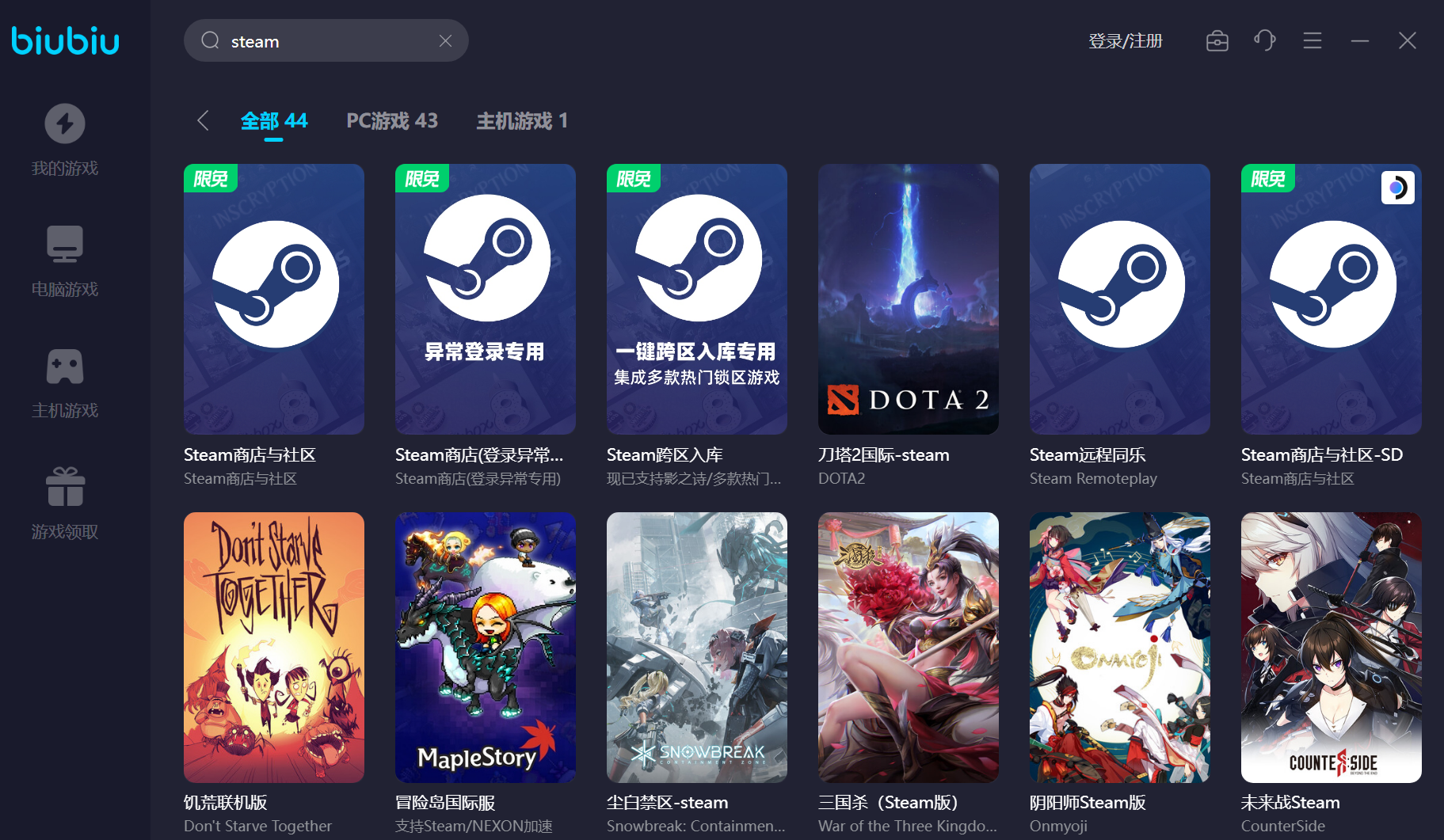
Task: Minimize the biubiu window
Action: pos(1360,40)
